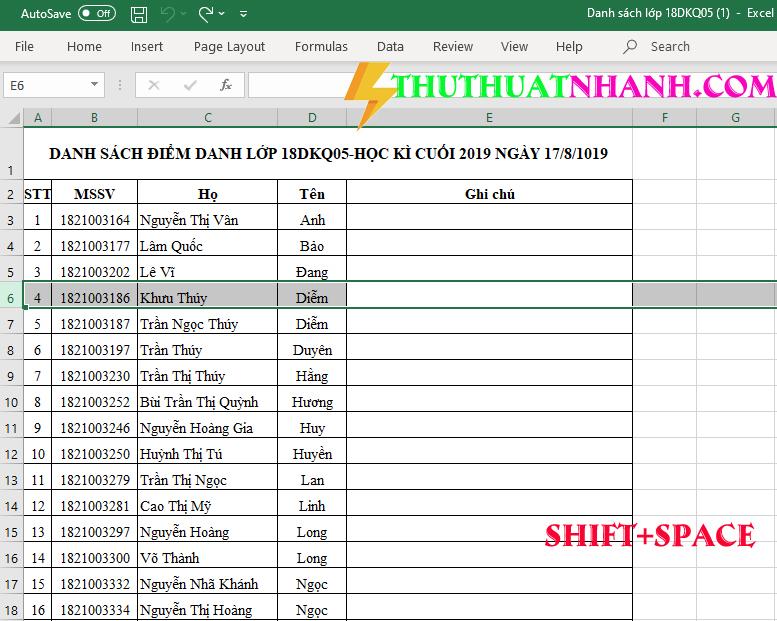Open the Formulas tab

(321, 47)
